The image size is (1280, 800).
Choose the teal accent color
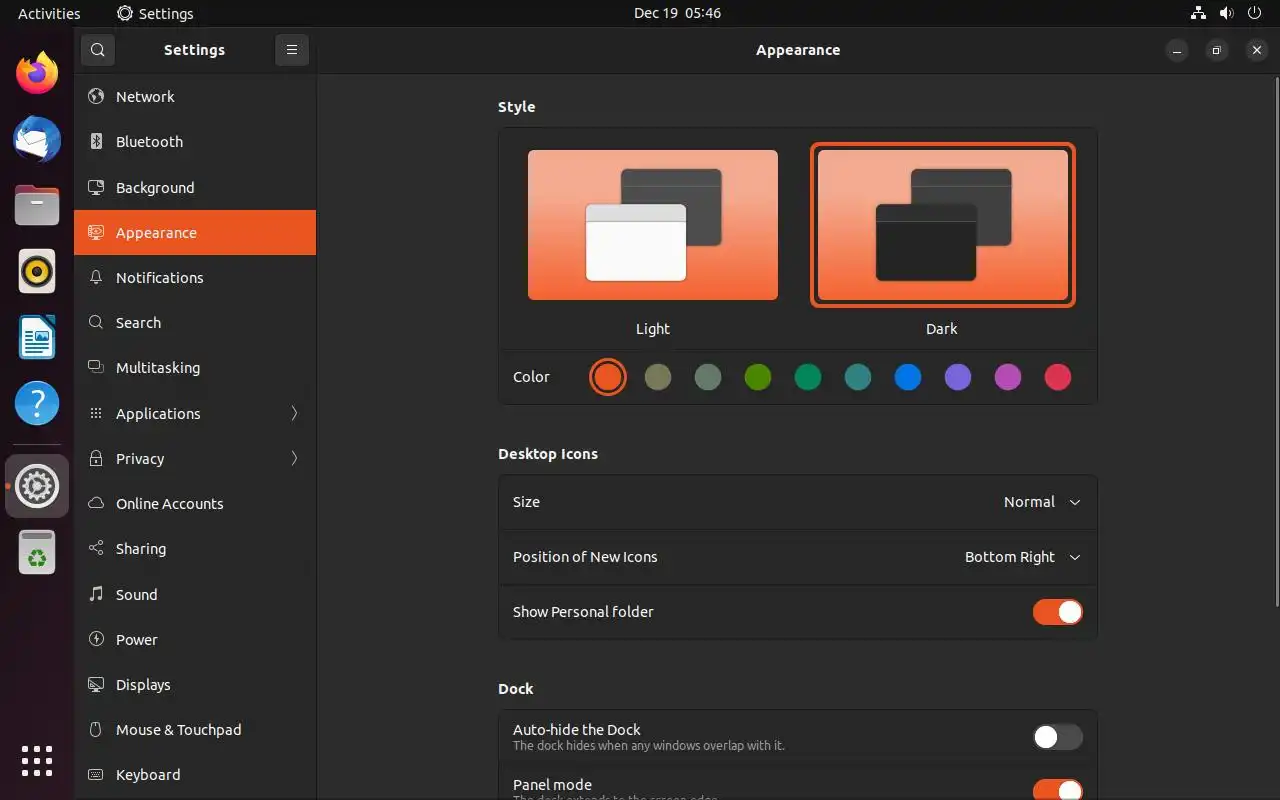(x=858, y=377)
